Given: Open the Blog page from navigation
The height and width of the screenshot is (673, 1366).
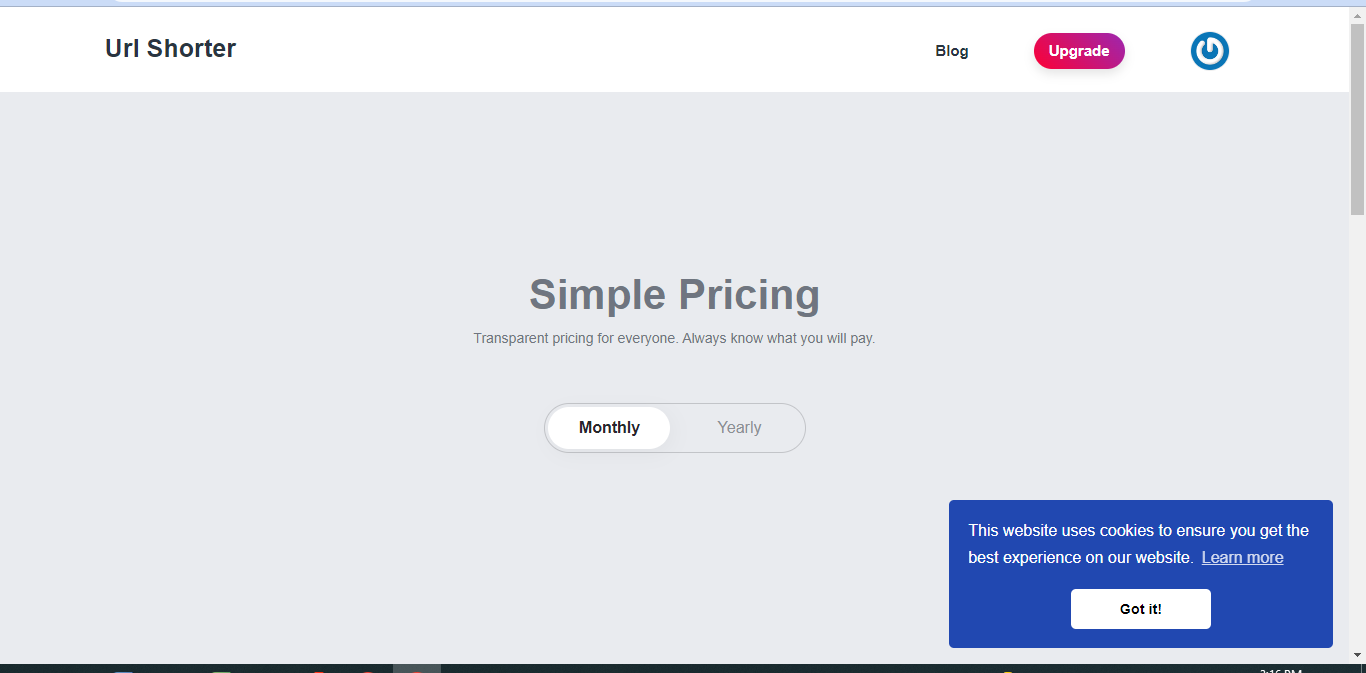Looking at the screenshot, I should (951, 51).
